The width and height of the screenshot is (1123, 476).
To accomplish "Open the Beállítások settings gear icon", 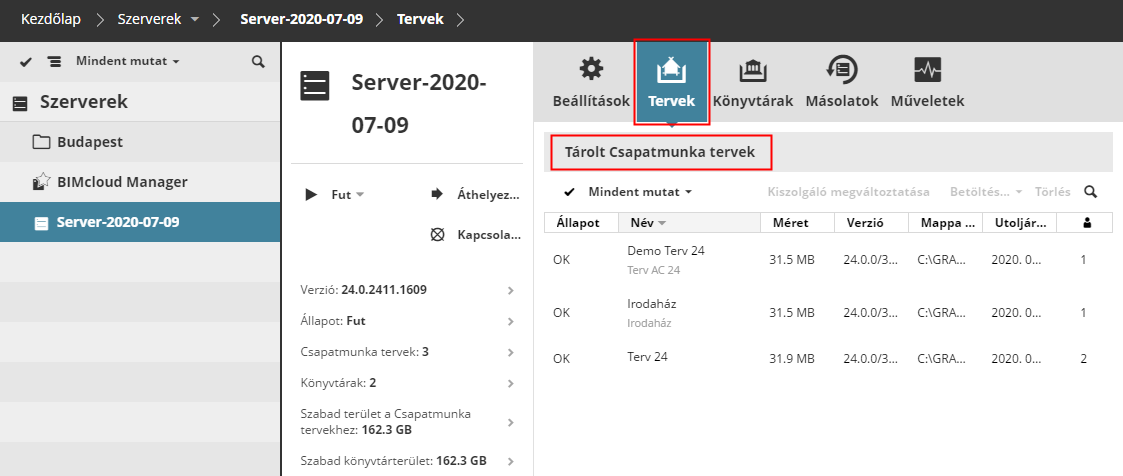I will pos(591,69).
